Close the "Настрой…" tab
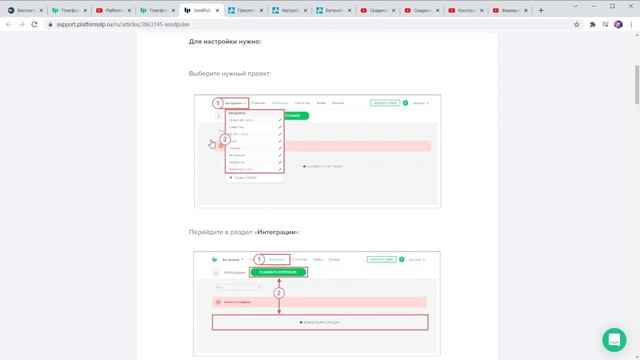The width and height of the screenshot is (640, 360). [x=305, y=10]
